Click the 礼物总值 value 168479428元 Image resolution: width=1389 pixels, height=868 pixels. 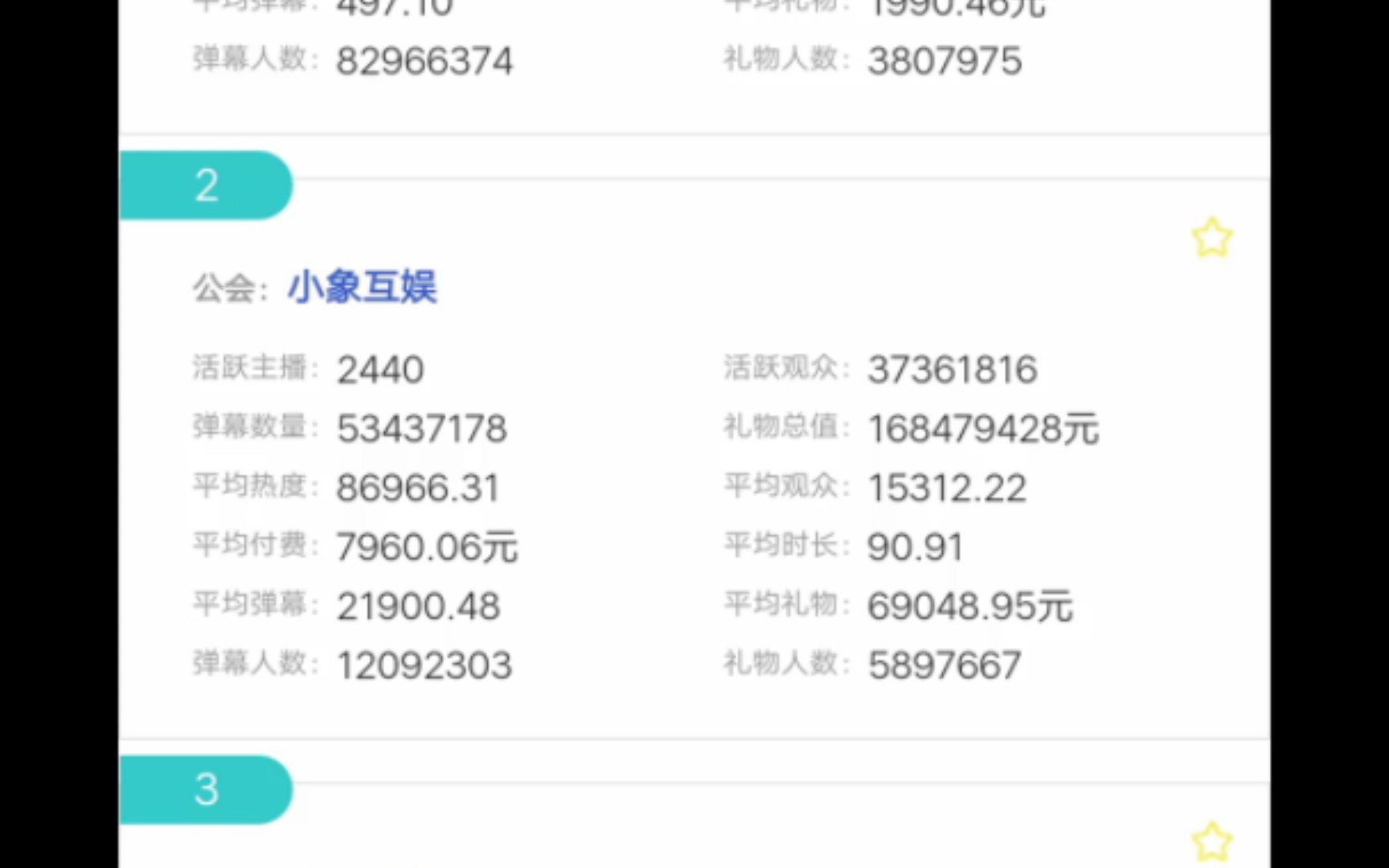tap(983, 428)
